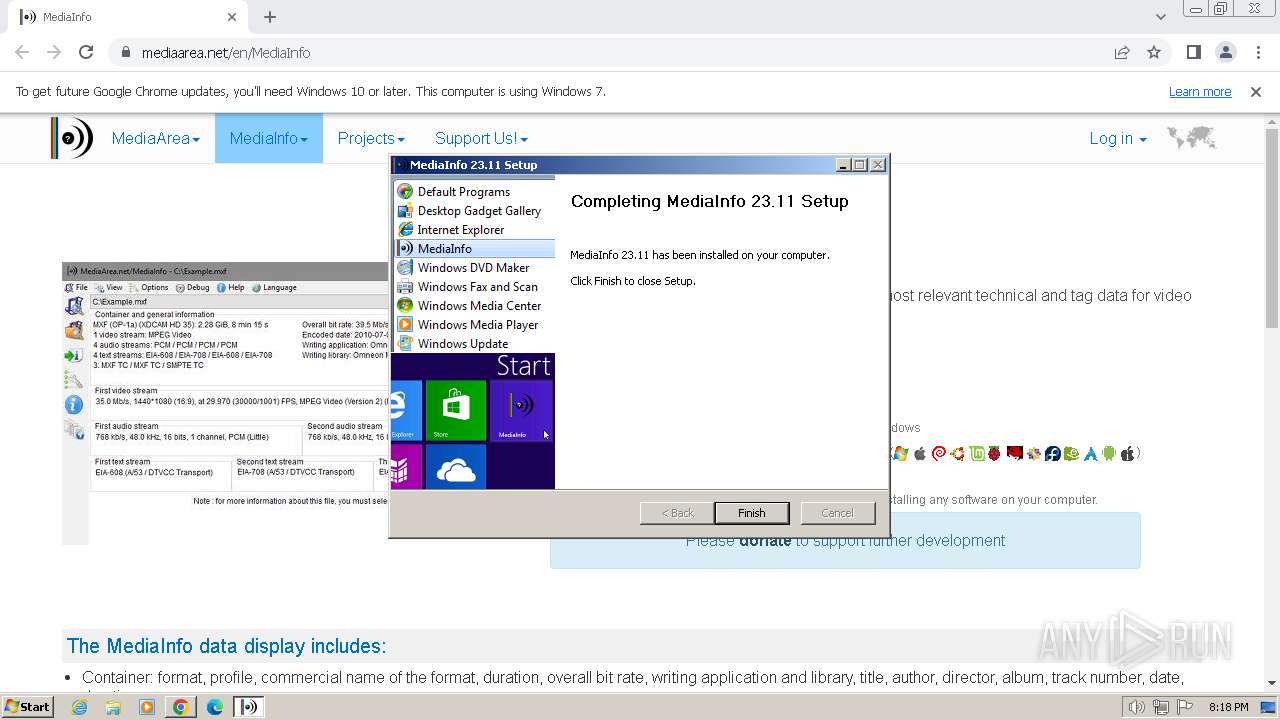Click the Linux Mint download icon
The height and width of the screenshot is (720, 1280).
(x=977, y=453)
